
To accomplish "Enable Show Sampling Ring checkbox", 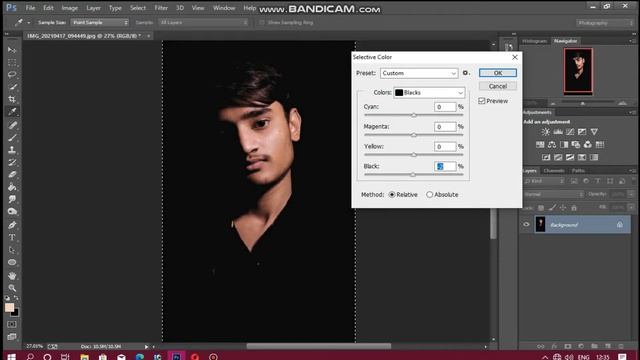I will coord(262,22).
